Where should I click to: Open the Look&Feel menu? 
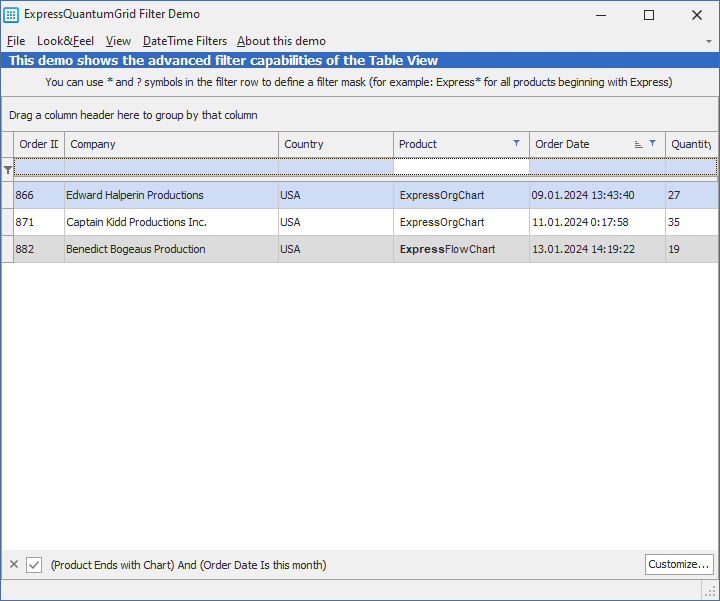coord(65,41)
